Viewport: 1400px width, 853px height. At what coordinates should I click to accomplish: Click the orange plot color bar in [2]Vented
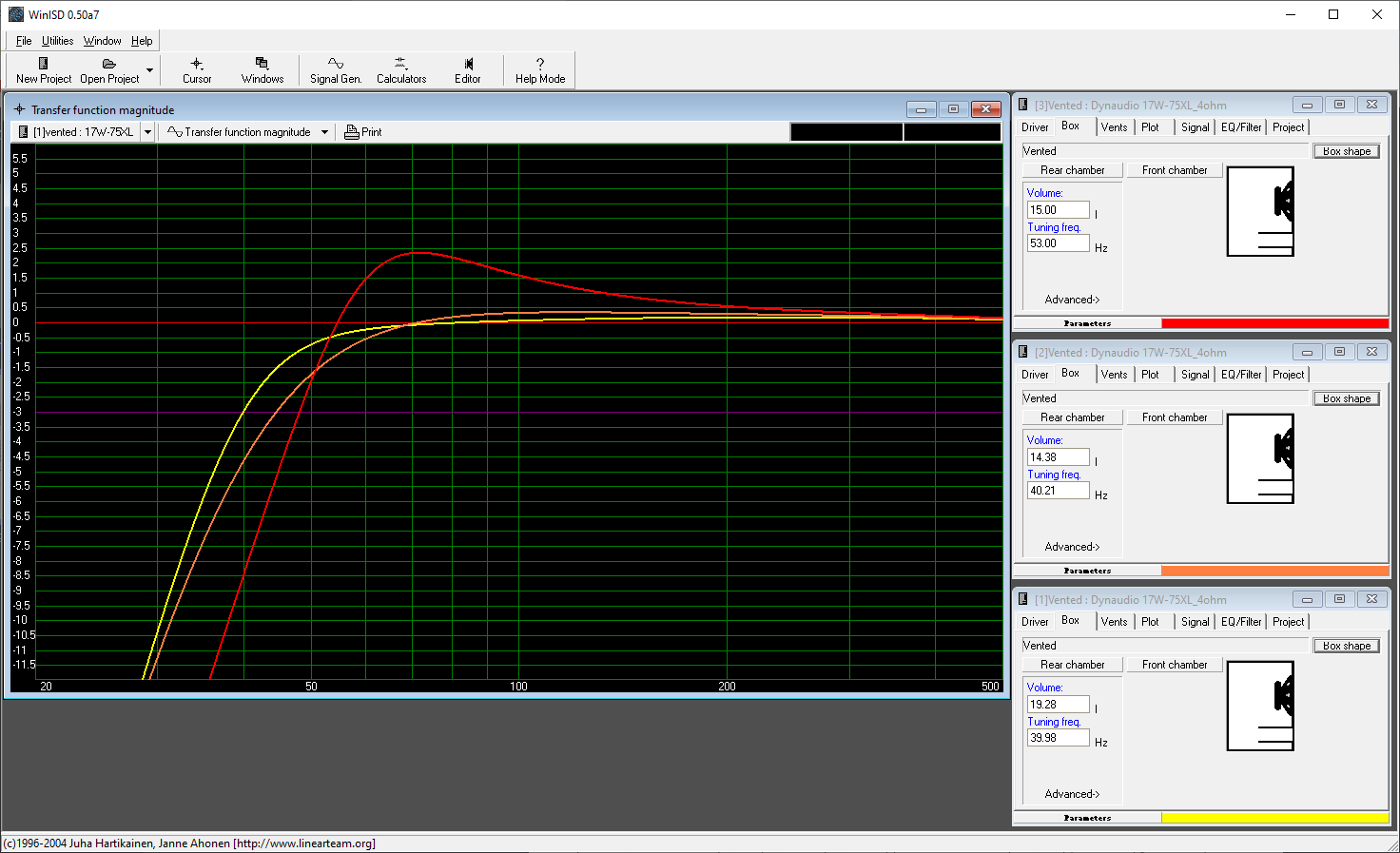(1274, 571)
